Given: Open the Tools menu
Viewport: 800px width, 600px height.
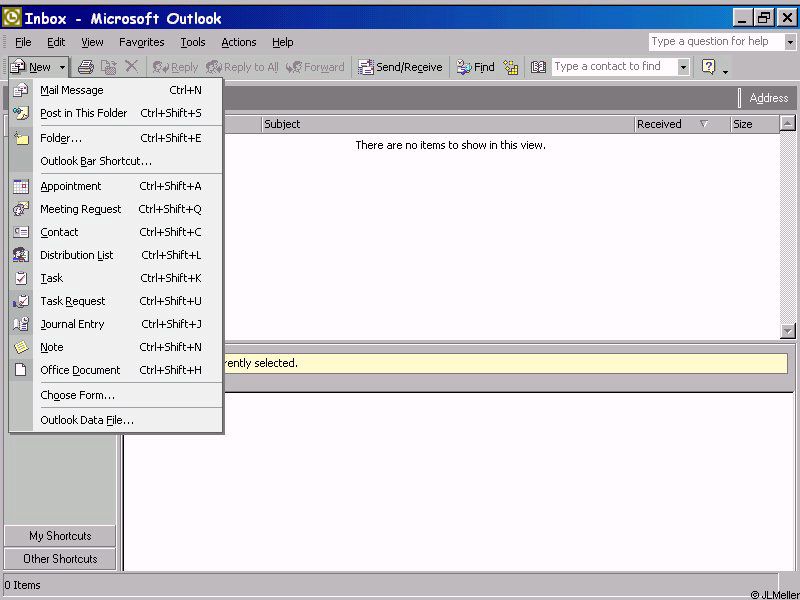Looking at the screenshot, I should 193,42.
